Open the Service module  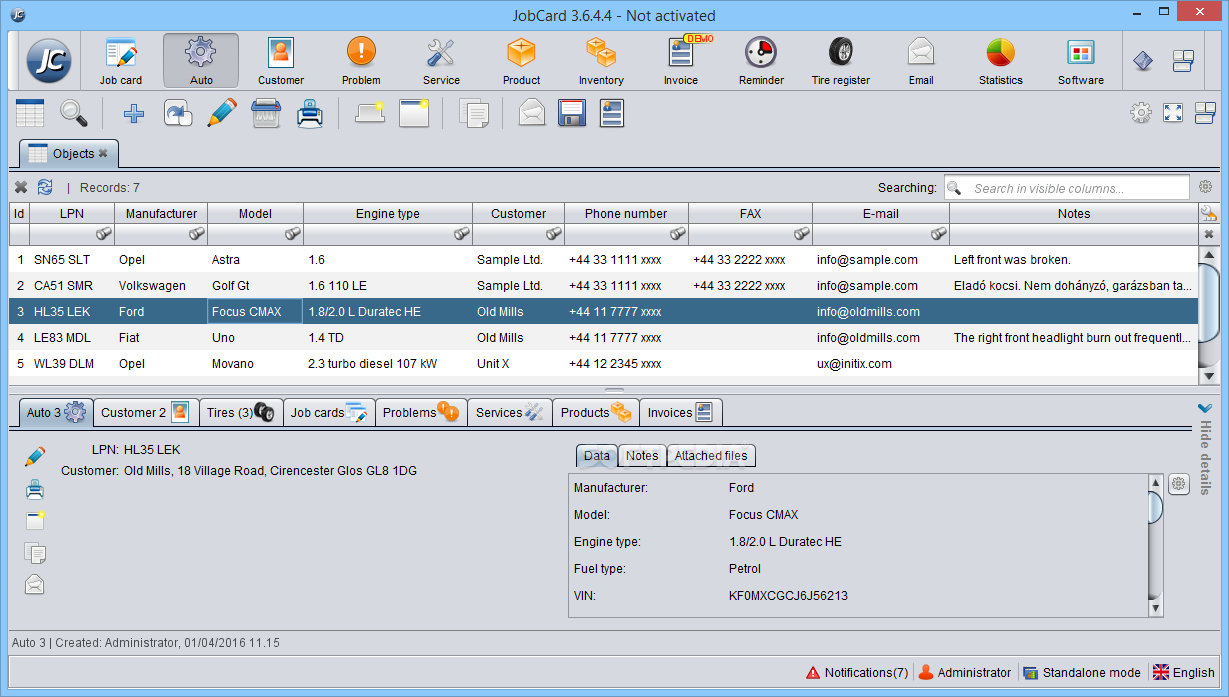tap(441, 61)
